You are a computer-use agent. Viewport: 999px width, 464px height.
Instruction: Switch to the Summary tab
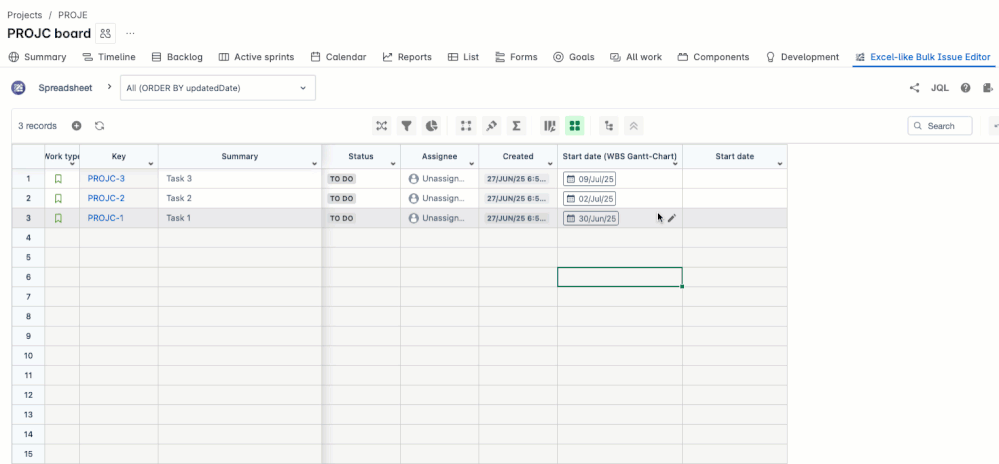tap(38, 57)
